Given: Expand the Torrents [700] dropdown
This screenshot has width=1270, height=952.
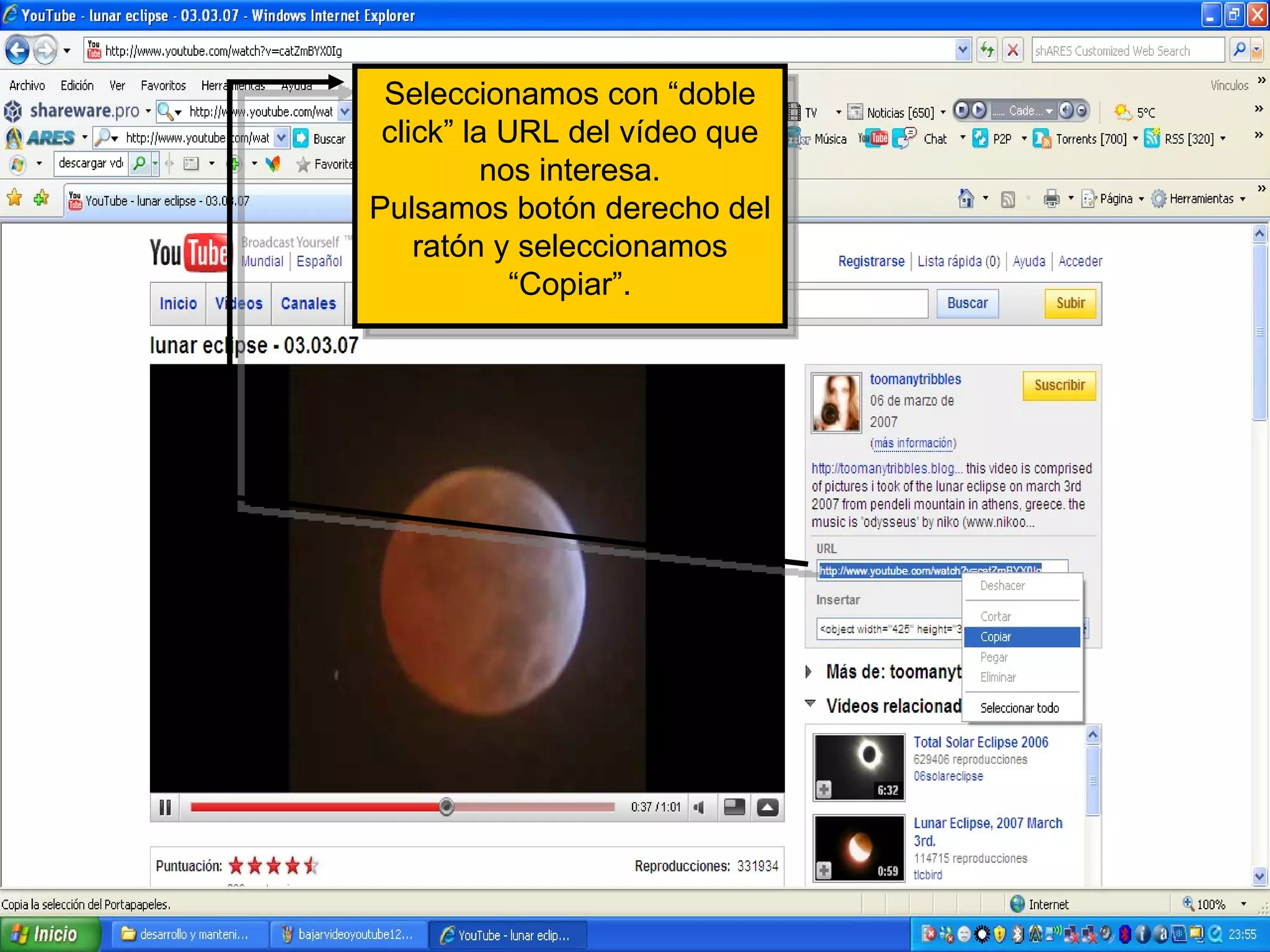Looking at the screenshot, I should pyautogui.click(x=1135, y=138).
